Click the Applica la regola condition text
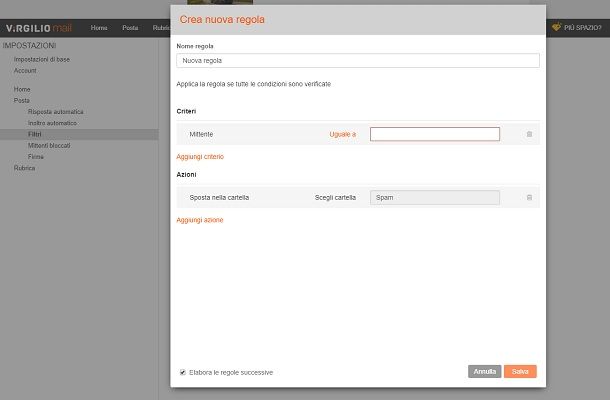Viewport: 610px width, 400px height. coord(254,84)
